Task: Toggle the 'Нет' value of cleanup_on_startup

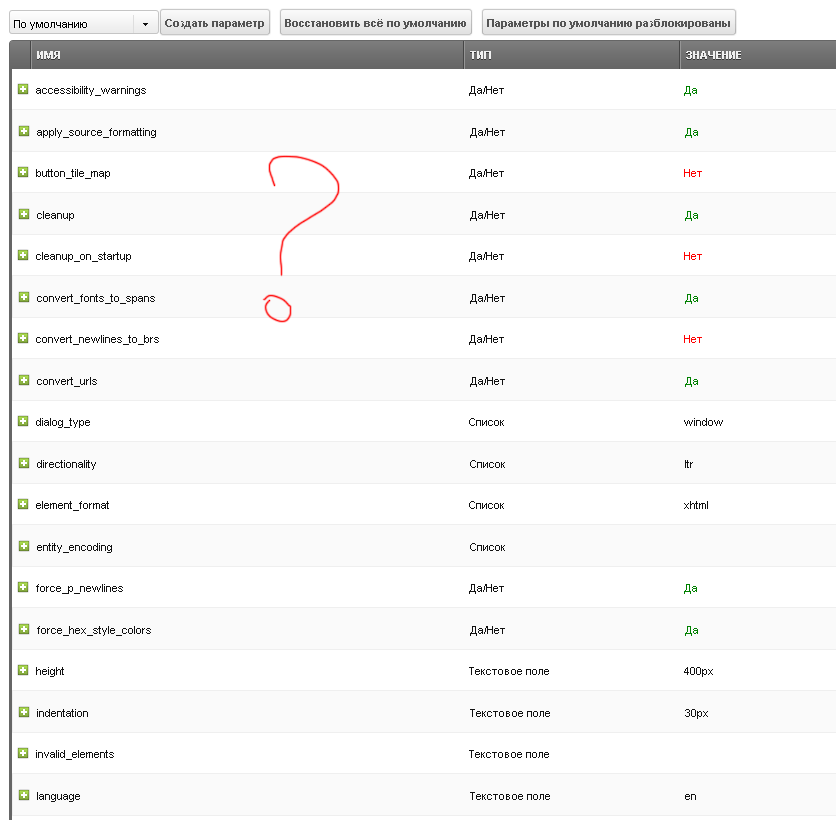Action: (x=693, y=256)
